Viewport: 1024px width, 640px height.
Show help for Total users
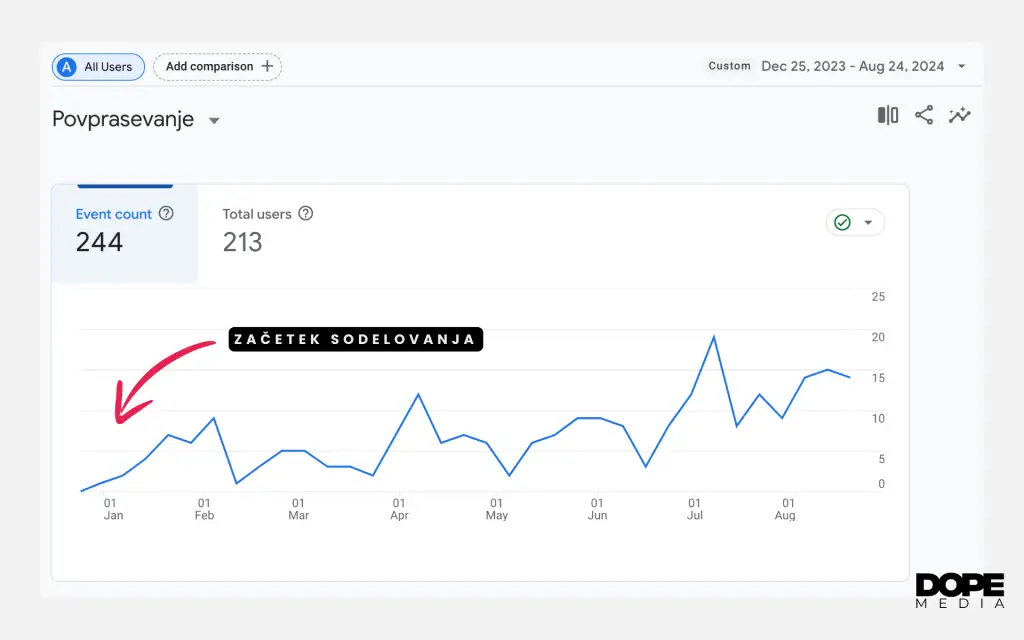[x=306, y=214]
